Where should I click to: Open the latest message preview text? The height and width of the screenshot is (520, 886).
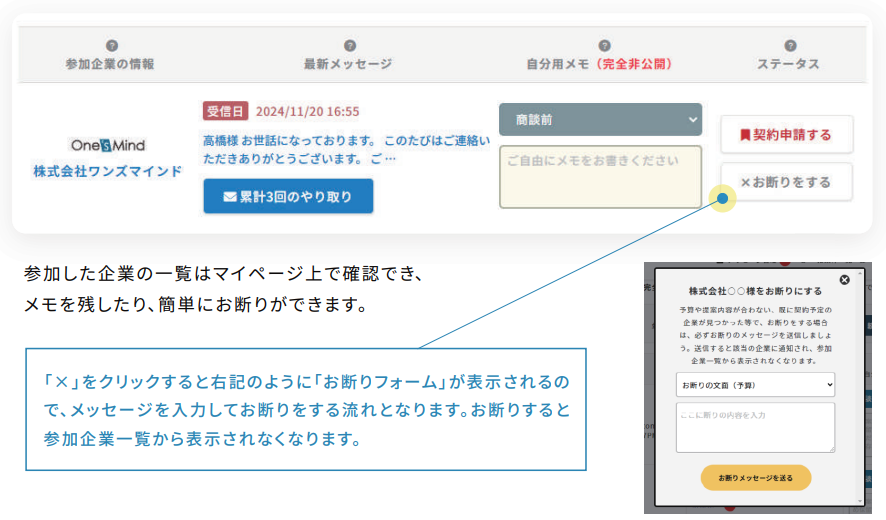coord(346,149)
